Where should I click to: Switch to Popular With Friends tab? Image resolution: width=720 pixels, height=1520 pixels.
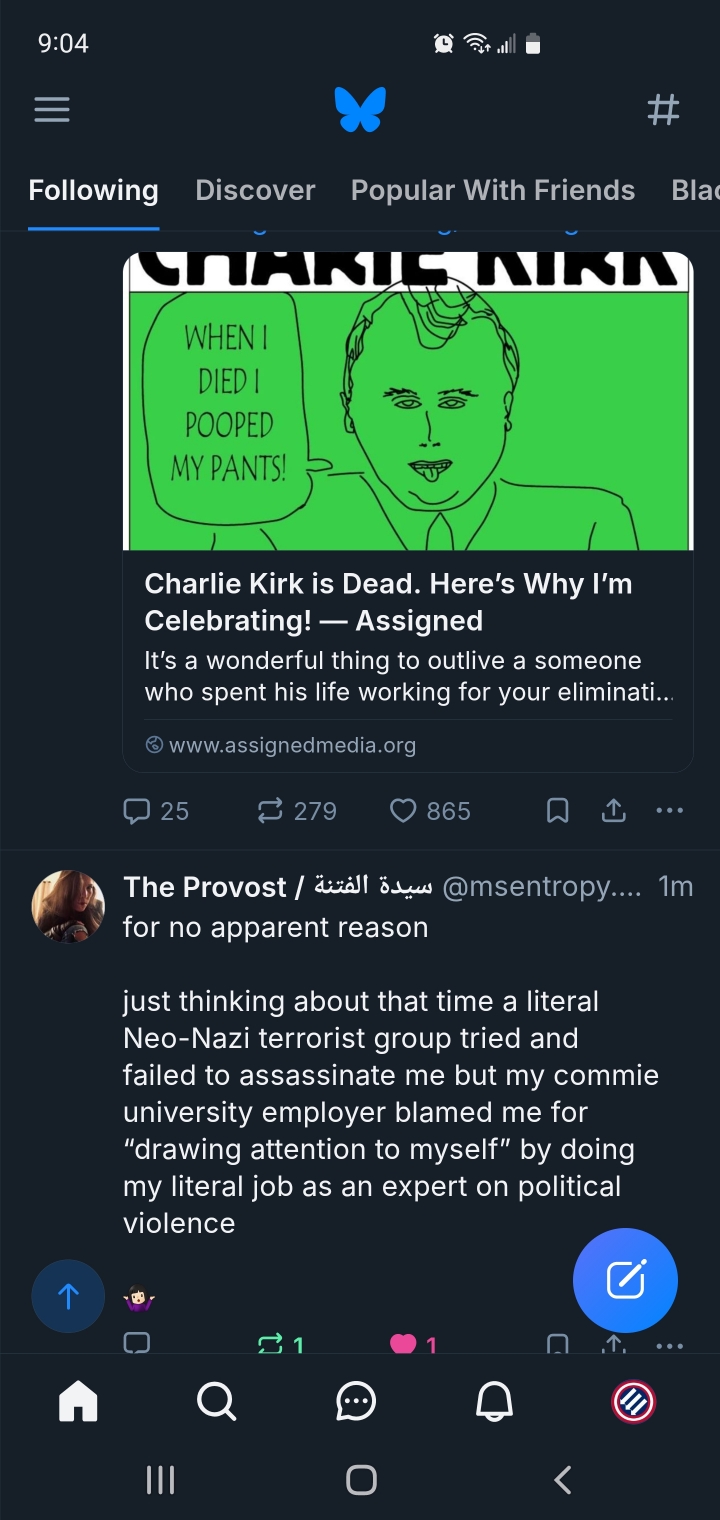[x=492, y=190]
